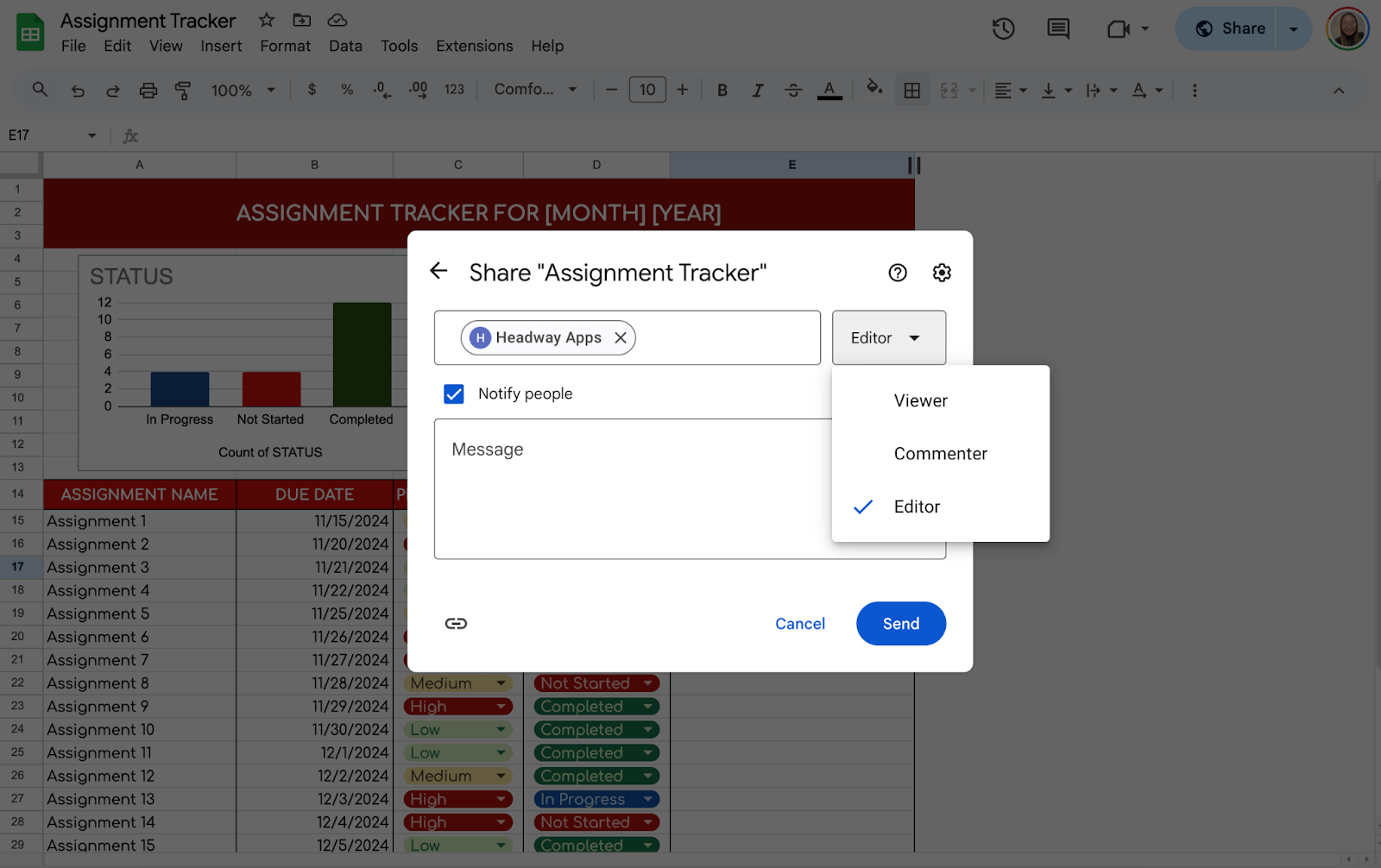Select Editor permission option
The image size is (1381, 868).
pyautogui.click(x=941, y=506)
